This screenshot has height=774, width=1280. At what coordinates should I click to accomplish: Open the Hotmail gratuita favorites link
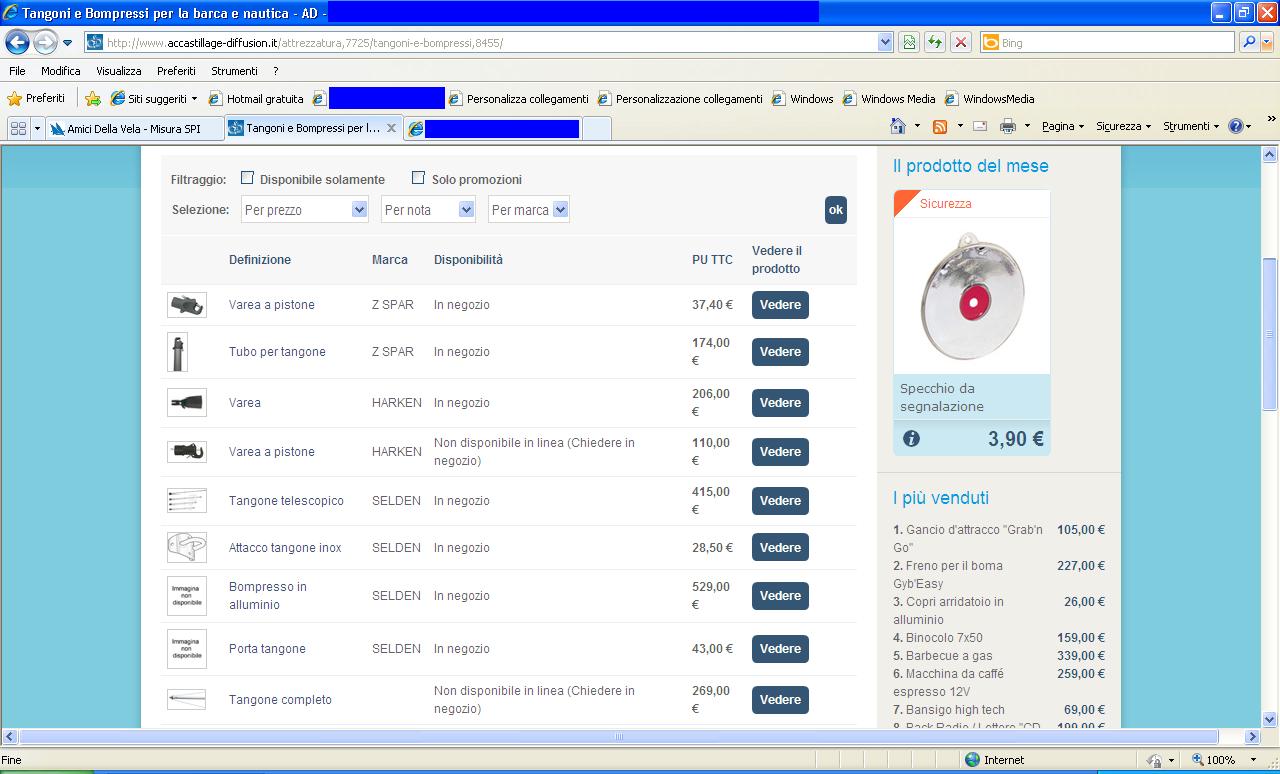(x=255, y=99)
